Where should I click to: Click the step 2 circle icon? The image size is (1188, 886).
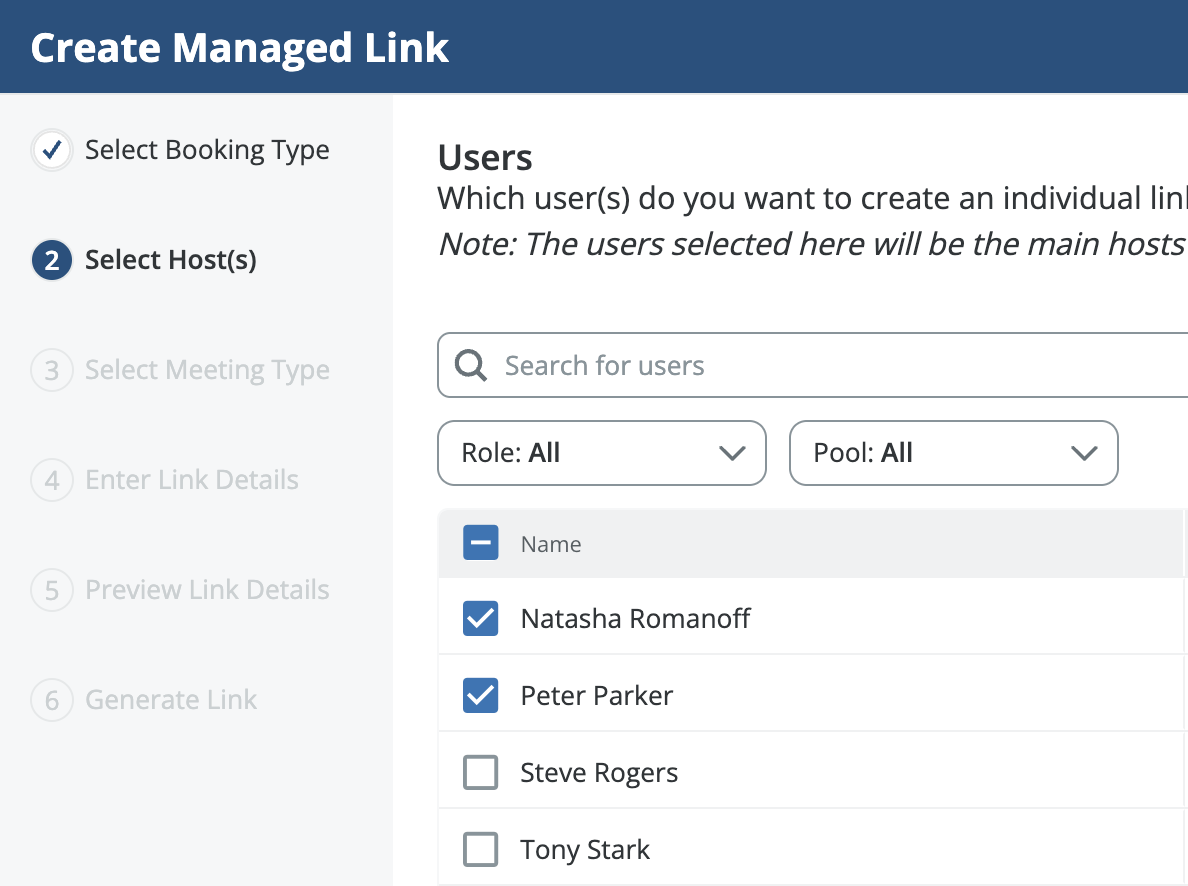[x=52, y=261]
